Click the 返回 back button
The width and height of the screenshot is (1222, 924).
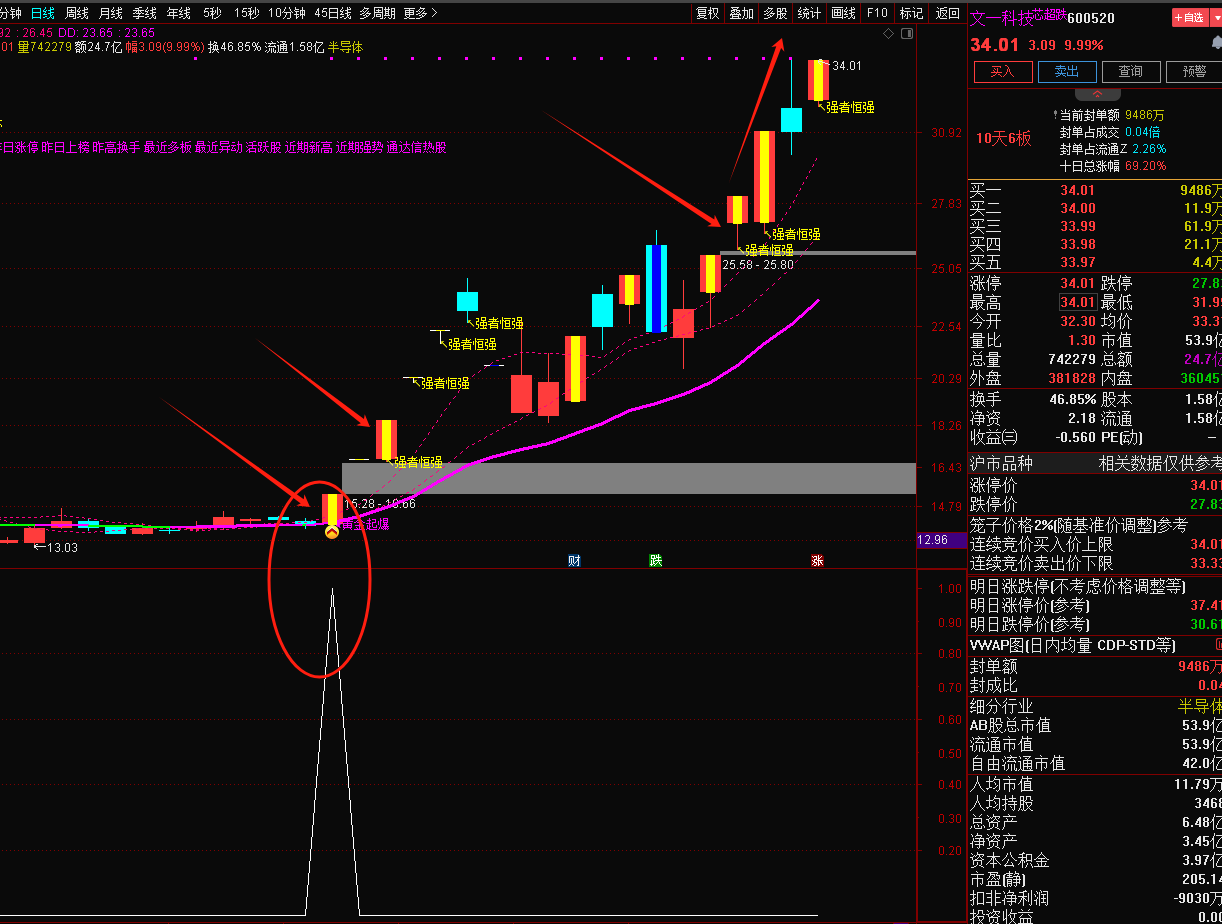(946, 13)
